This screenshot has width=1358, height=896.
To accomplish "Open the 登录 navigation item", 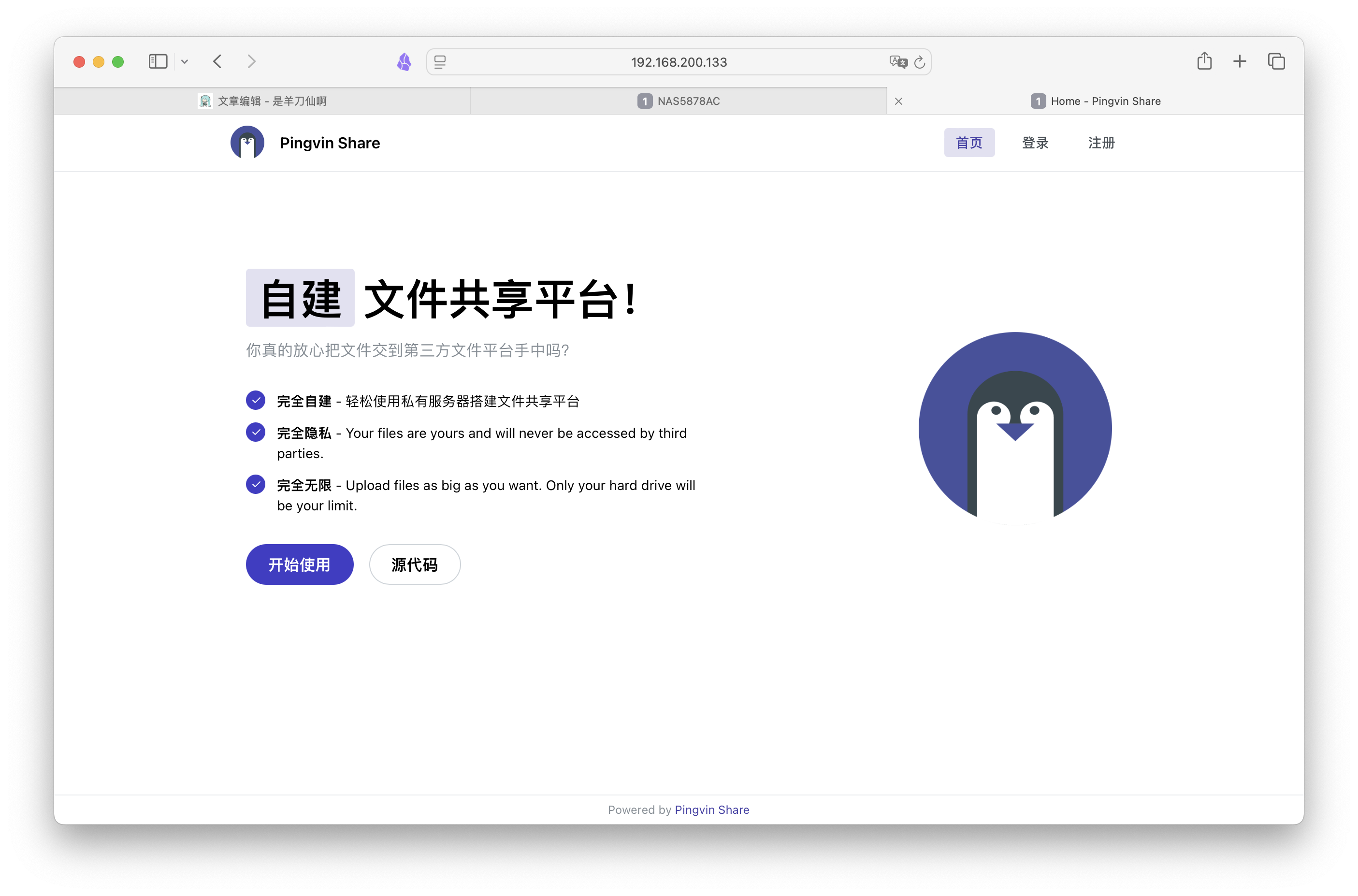I will [x=1035, y=143].
